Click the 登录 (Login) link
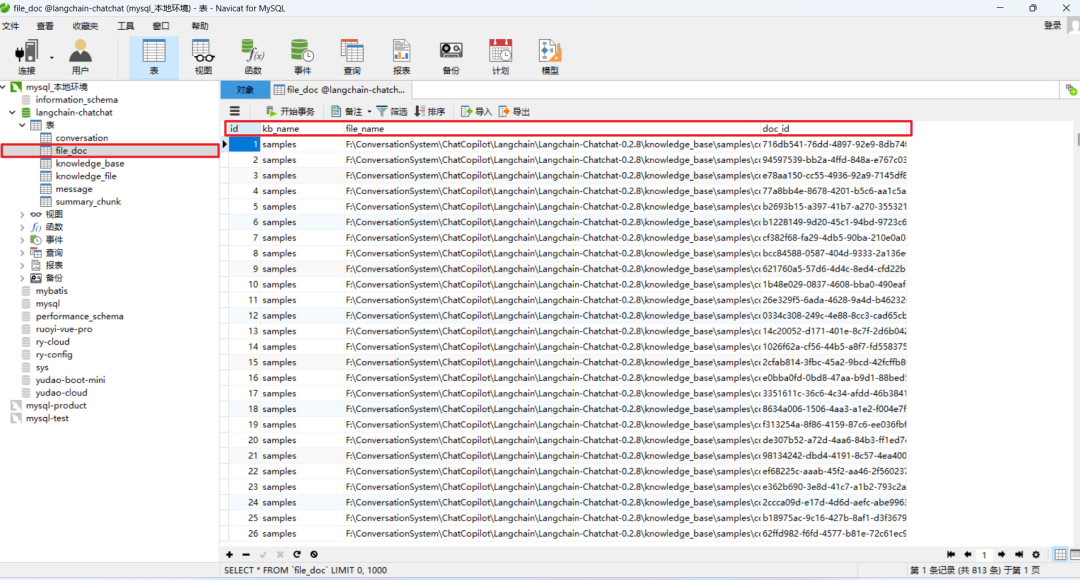 [x=1052, y=25]
